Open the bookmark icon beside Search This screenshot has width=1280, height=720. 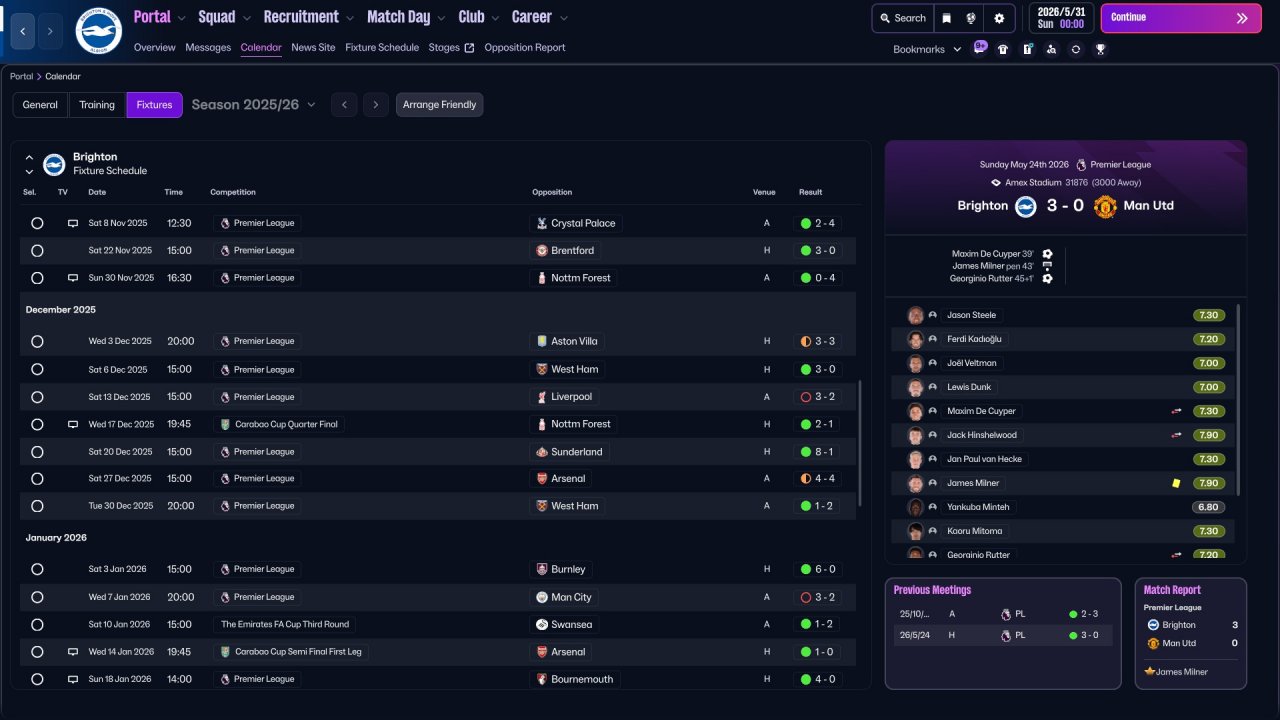pos(947,18)
